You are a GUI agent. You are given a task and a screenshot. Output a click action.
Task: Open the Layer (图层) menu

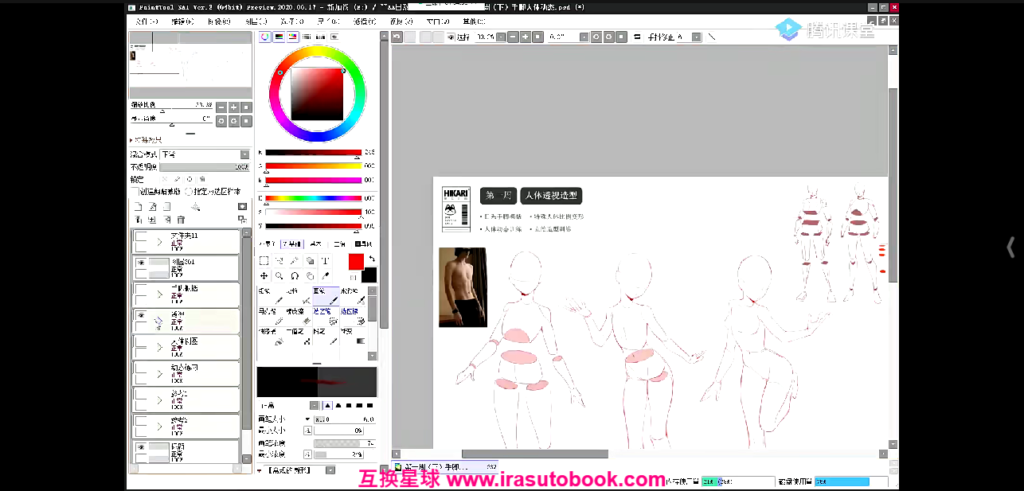255,22
